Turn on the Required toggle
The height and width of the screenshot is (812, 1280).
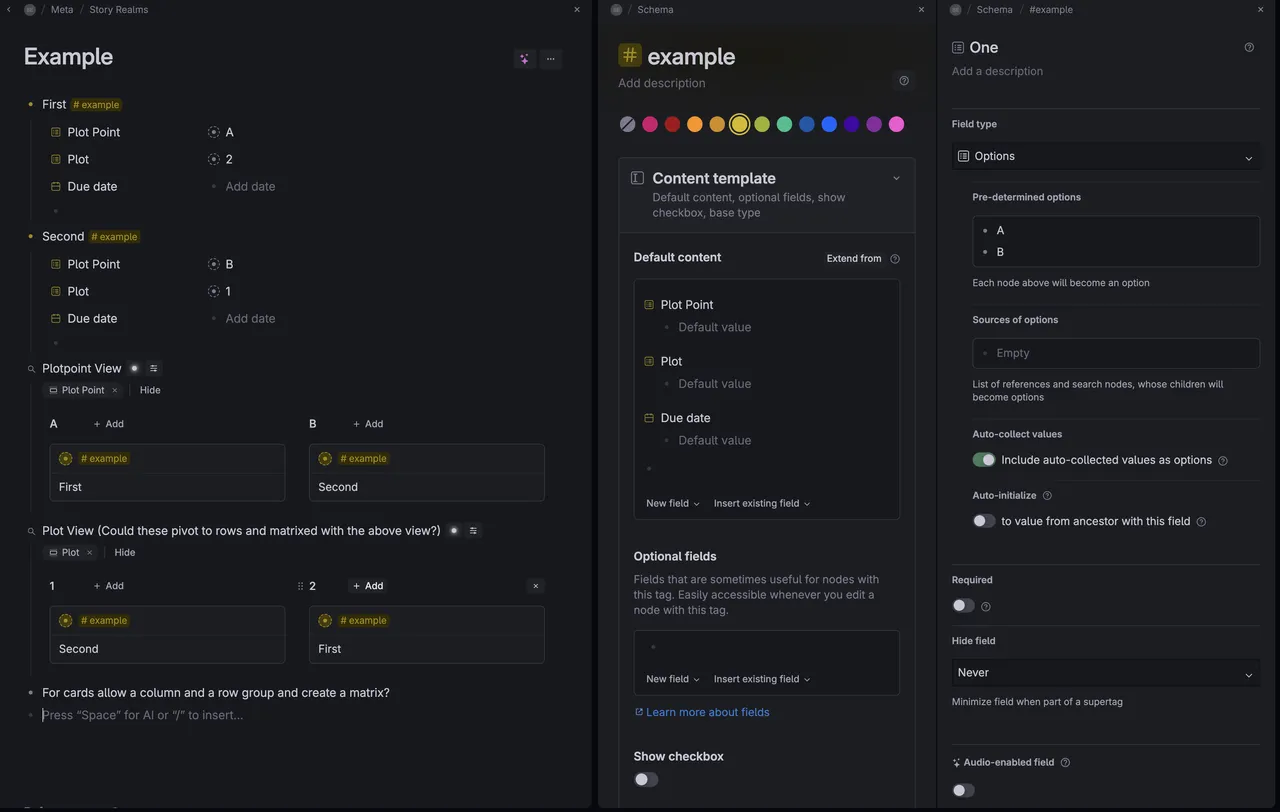pos(963,605)
